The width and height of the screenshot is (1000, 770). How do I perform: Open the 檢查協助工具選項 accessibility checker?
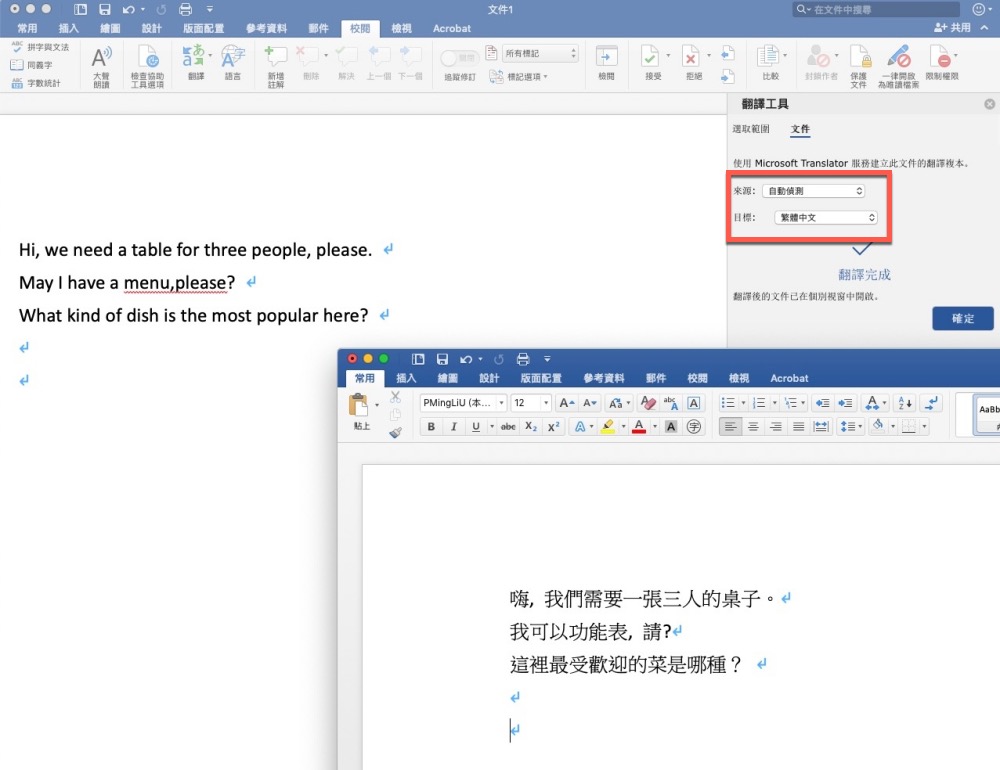coord(147,58)
